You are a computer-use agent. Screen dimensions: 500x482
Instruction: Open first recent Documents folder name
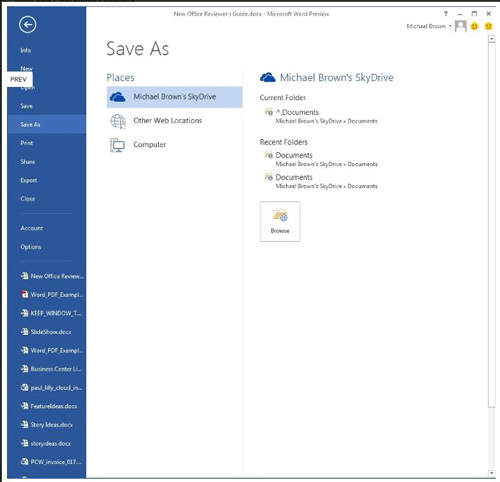point(294,155)
